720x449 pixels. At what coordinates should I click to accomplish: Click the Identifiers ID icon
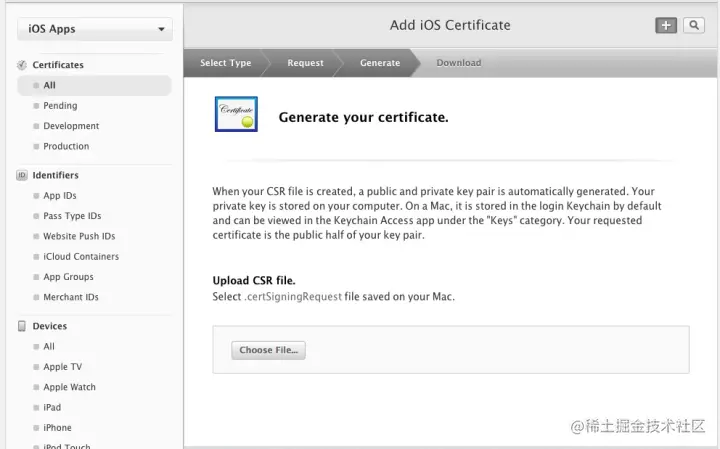(22, 175)
